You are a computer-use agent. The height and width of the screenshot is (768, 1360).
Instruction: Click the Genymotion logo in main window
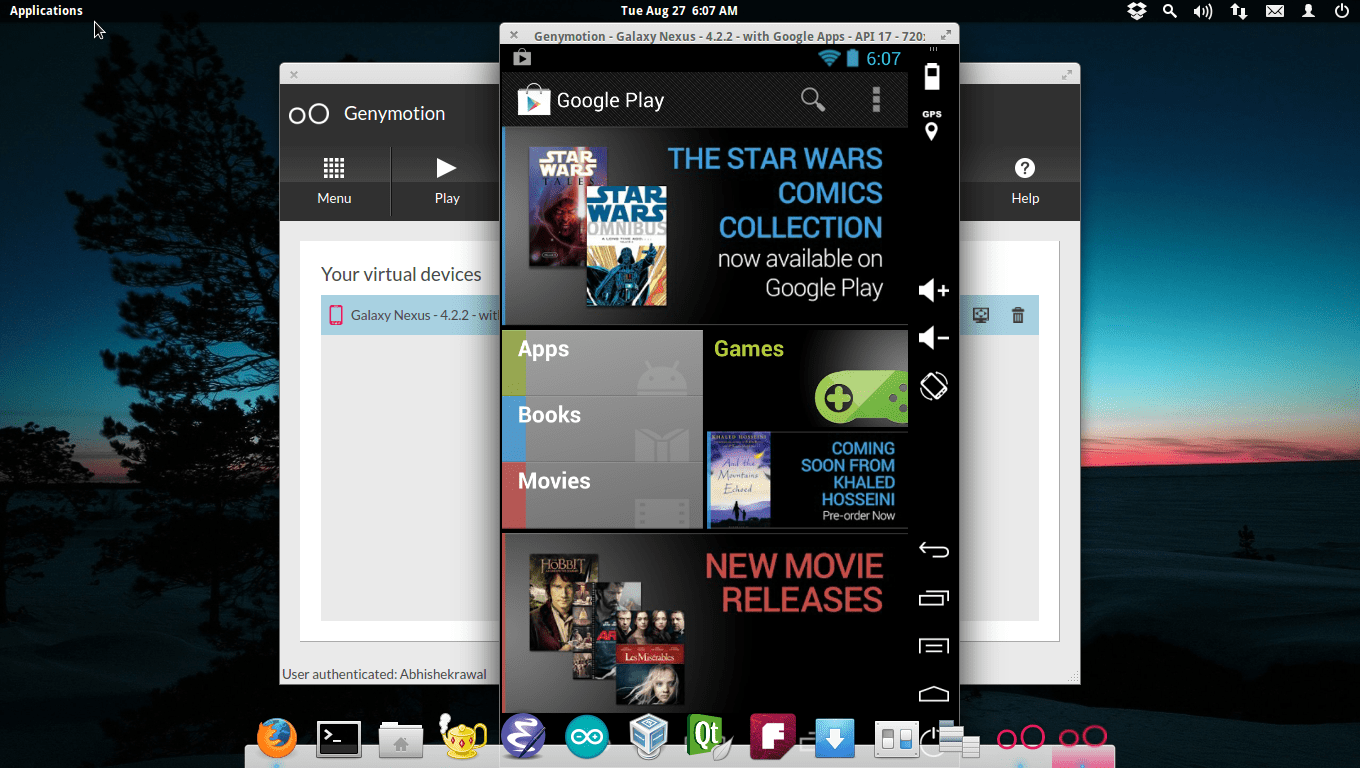tap(309, 114)
